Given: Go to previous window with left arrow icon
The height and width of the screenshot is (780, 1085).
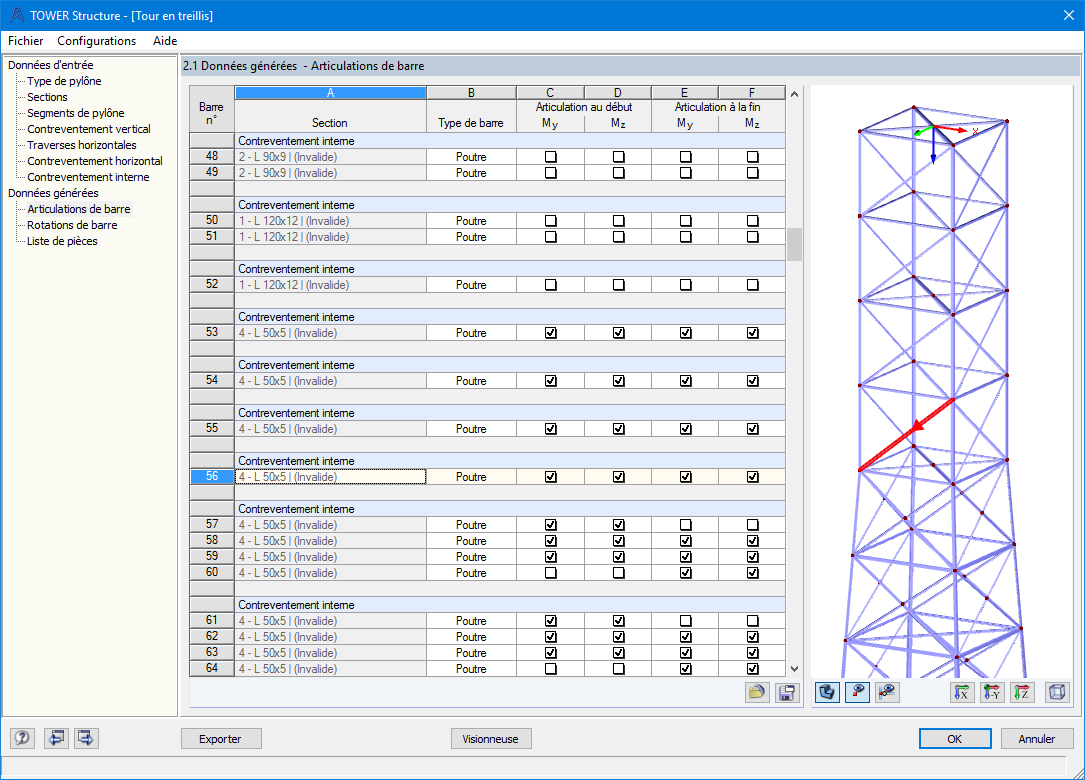Looking at the screenshot, I should pos(56,738).
